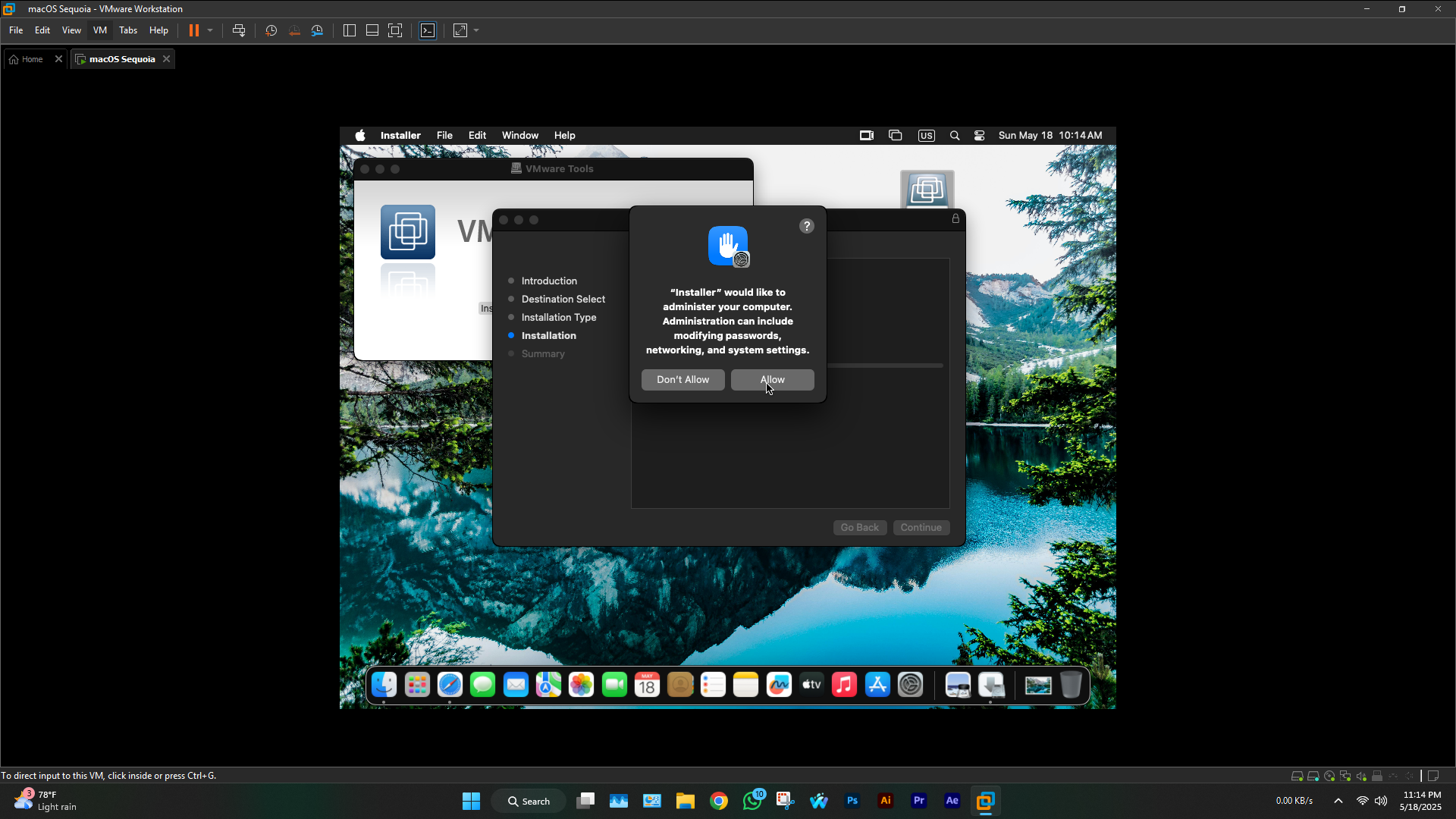Click Send Ctrl+Alt+Del toolbar icon
This screenshot has height=819, width=1456.
pyautogui.click(x=239, y=30)
